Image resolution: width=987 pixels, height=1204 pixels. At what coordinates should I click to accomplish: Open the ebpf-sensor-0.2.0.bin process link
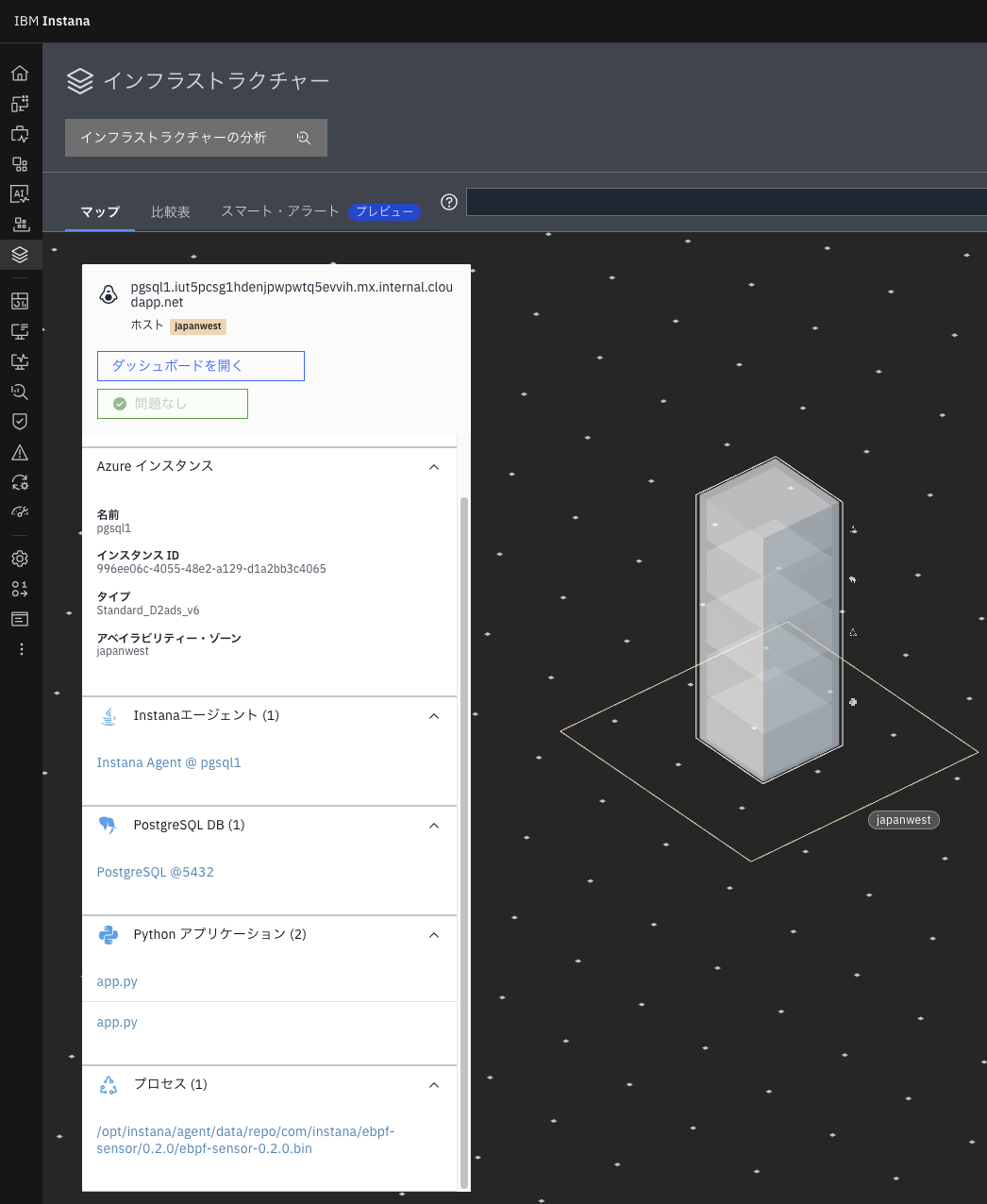click(x=245, y=1140)
